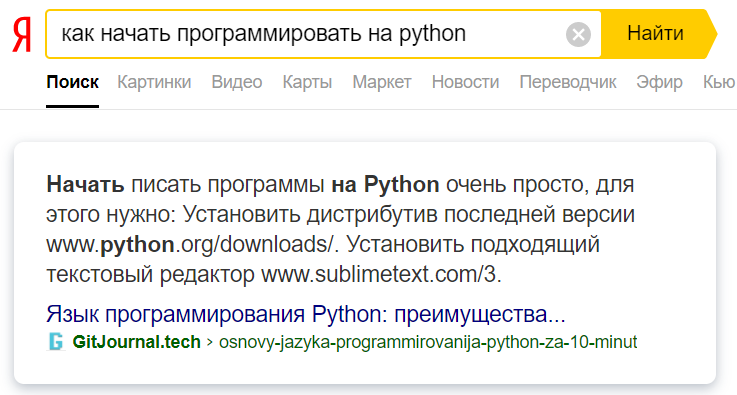737x395 pixels.
Task: Select the Поиск tab
Action: [72, 82]
